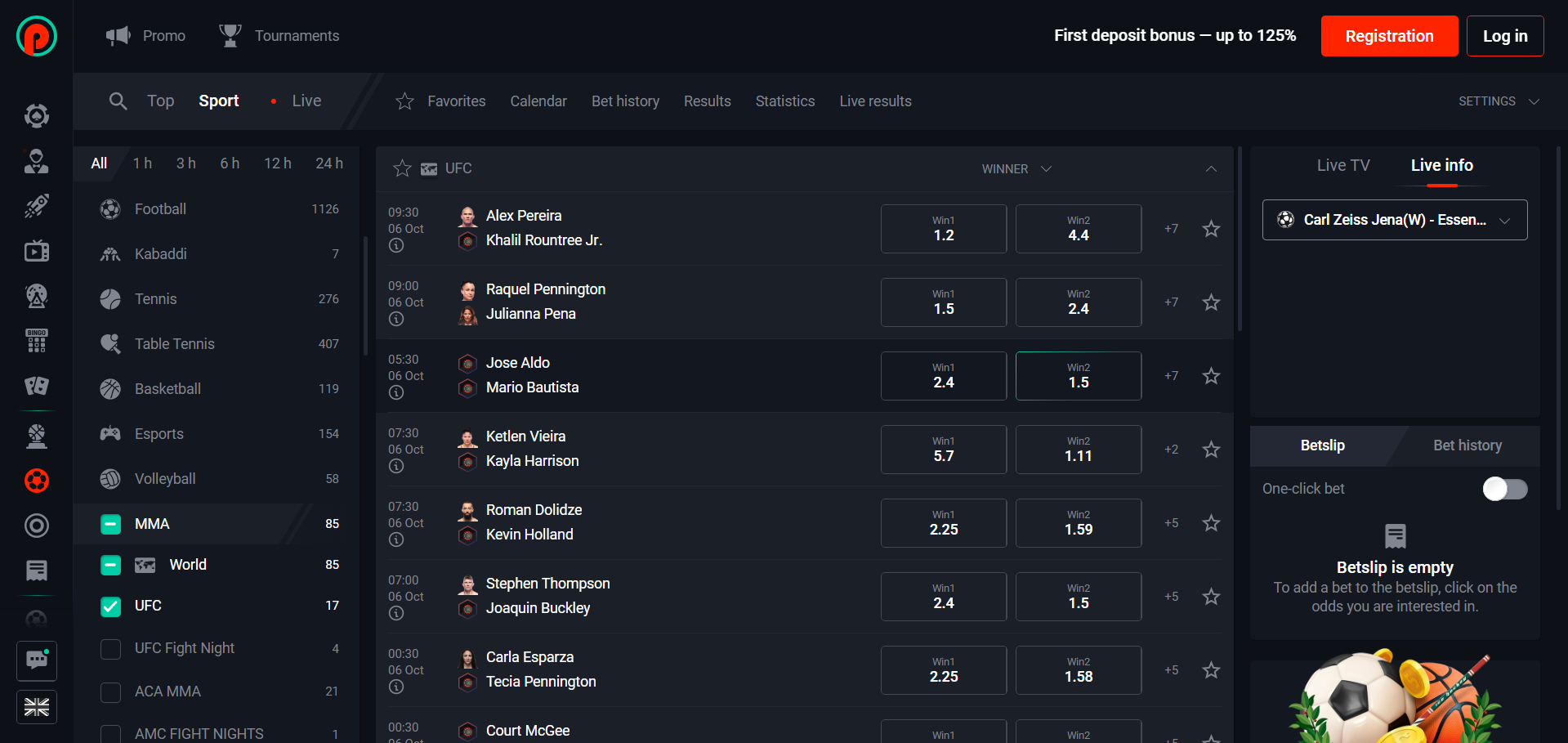This screenshot has height=743, width=1568.
Task: Switch to the Live TV tab
Action: point(1342,165)
